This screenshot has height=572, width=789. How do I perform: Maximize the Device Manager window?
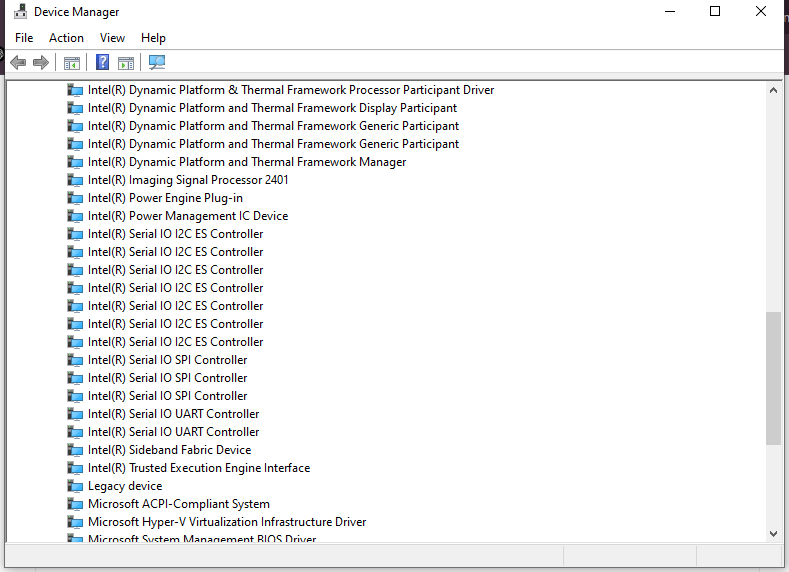715,11
